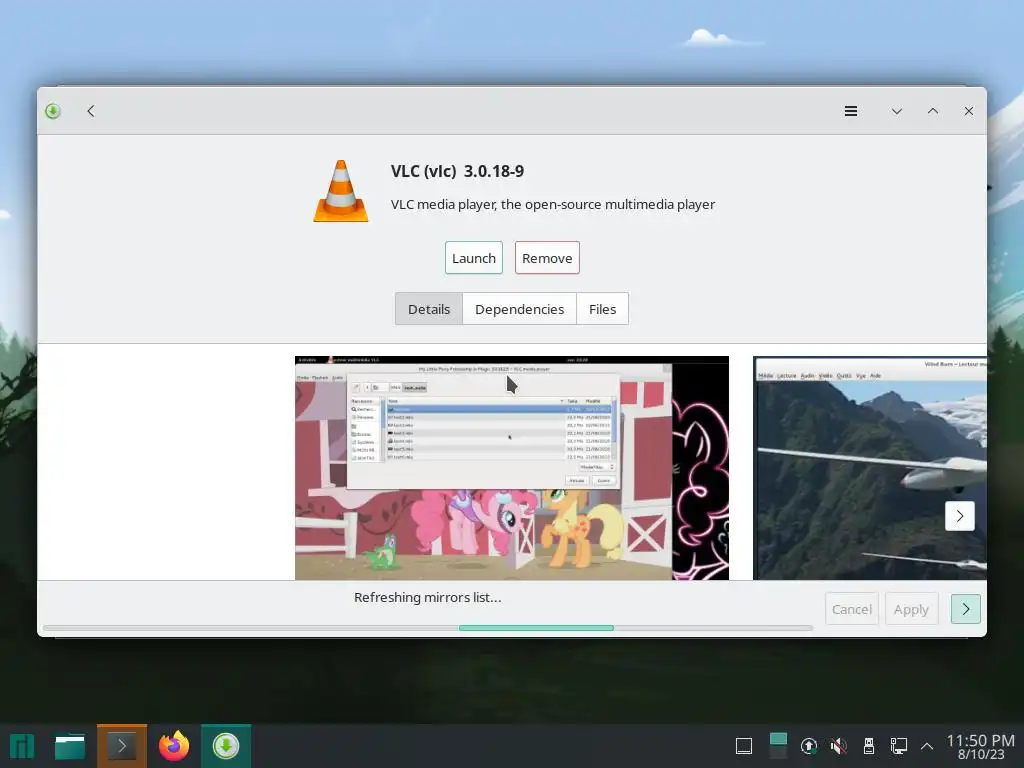Select Pamac software manager taskbar entry
Screen dimensions: 1024x768
[225, 746]
